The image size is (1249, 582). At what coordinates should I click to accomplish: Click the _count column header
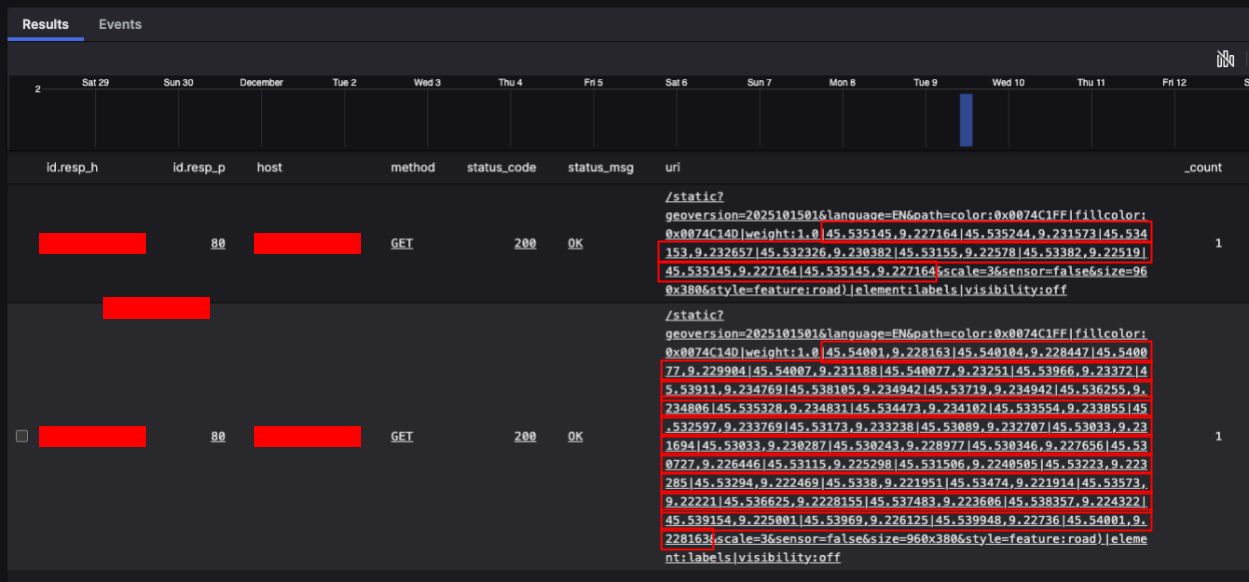point(1203,168)
